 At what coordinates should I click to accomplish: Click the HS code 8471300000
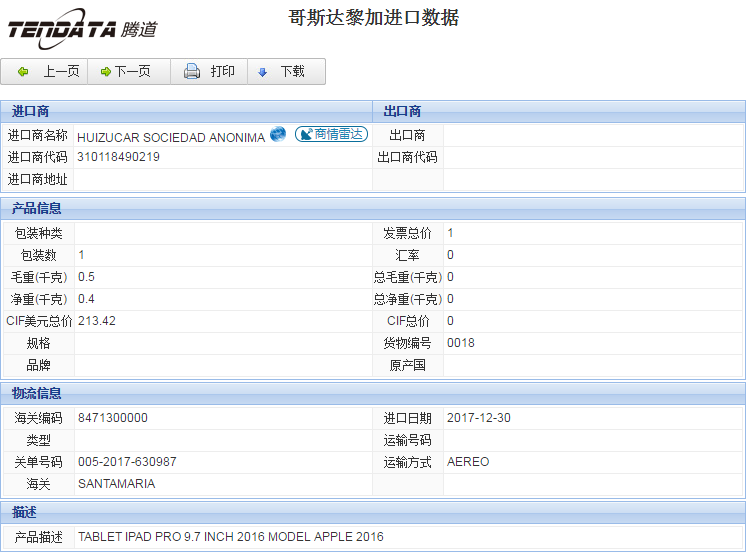(x=112, y=418)
